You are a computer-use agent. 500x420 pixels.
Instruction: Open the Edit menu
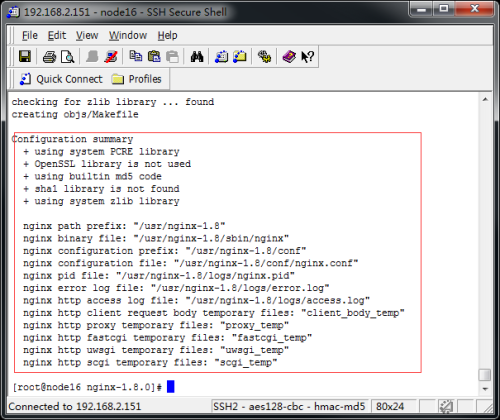(57, 35)
